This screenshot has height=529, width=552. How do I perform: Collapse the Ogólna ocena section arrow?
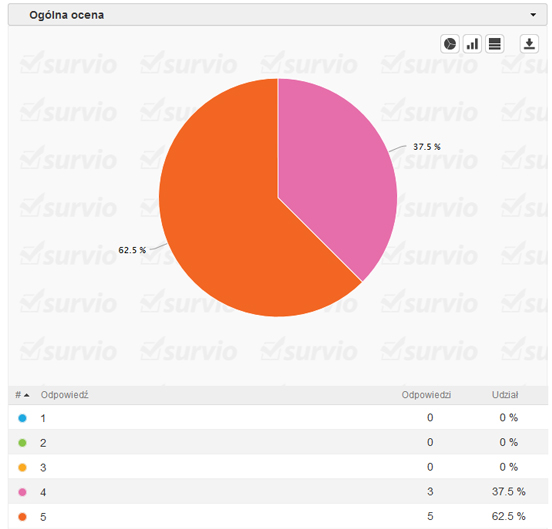(x=533, y=15)
